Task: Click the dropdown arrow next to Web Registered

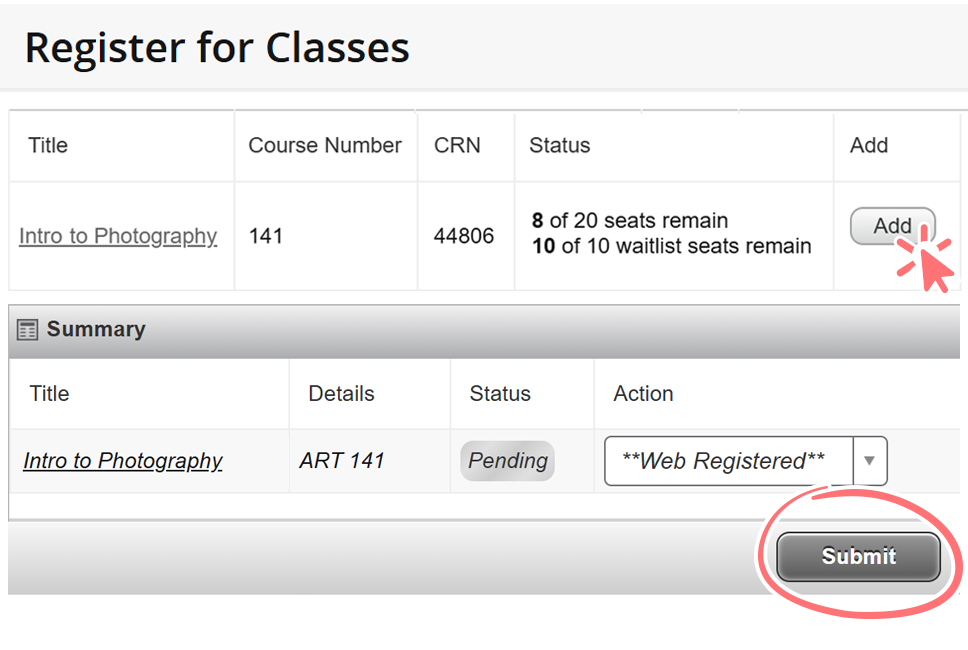Action: pyautogui.click(x=869, y=460)
